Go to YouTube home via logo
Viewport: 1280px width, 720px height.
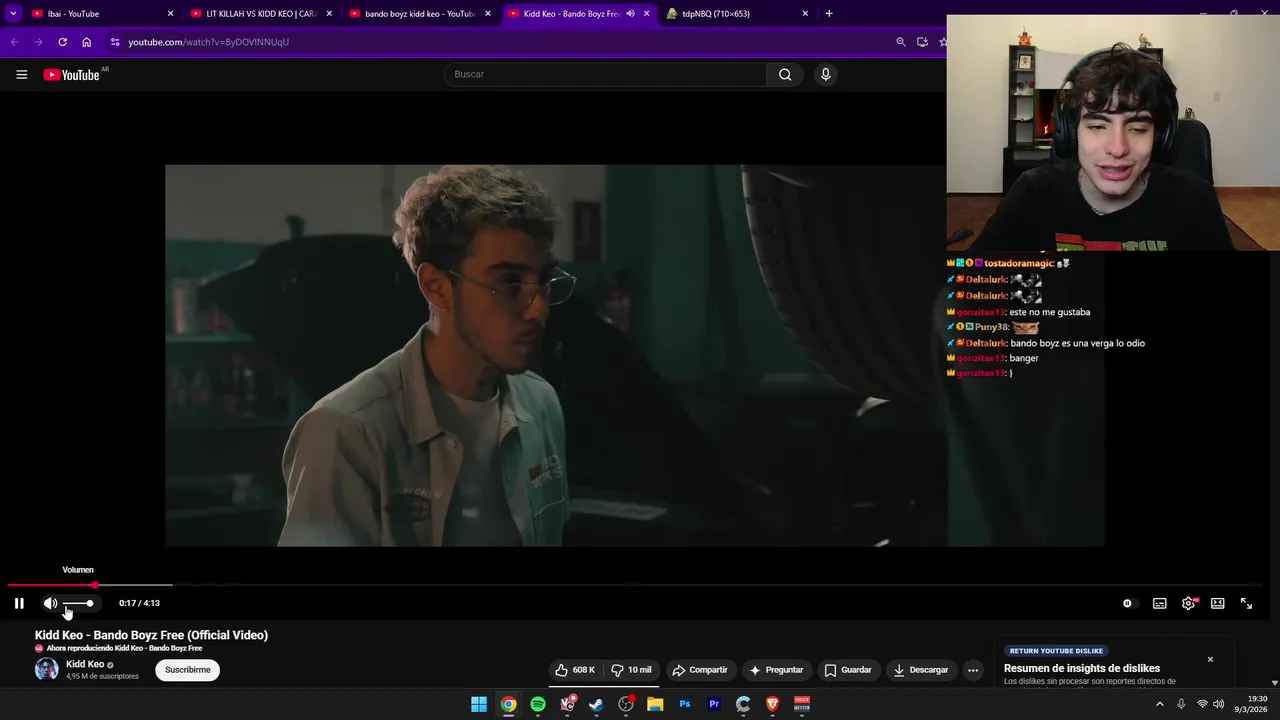coord(72,74)
